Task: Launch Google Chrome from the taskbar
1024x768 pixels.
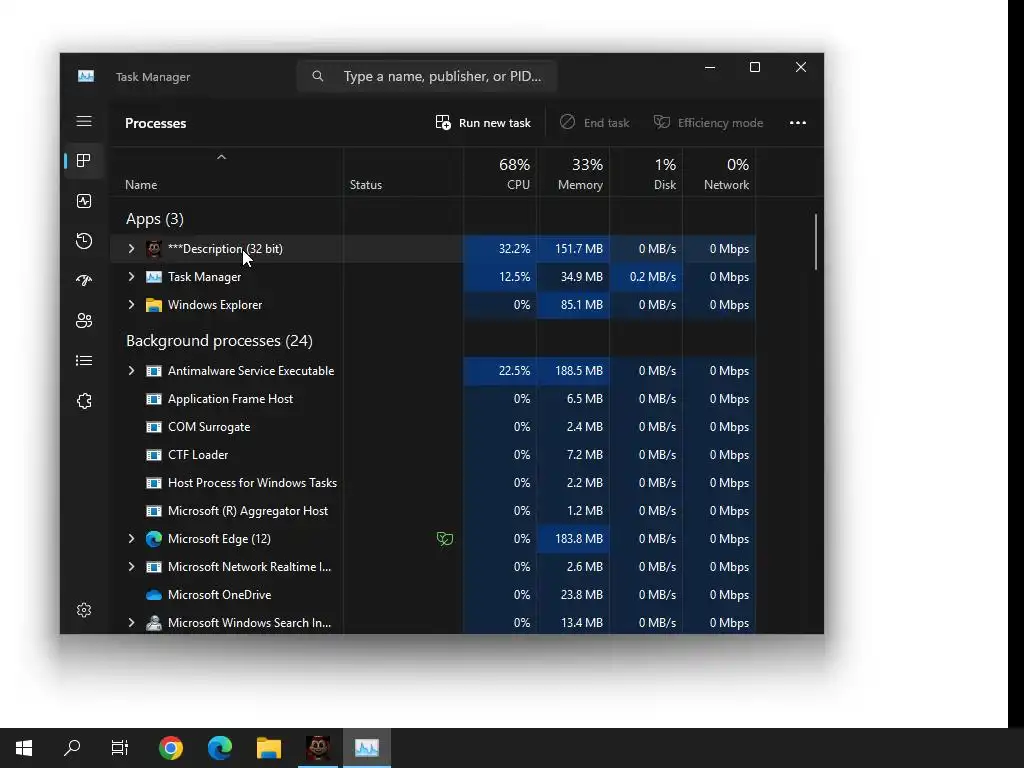Action: click(170, 748)
